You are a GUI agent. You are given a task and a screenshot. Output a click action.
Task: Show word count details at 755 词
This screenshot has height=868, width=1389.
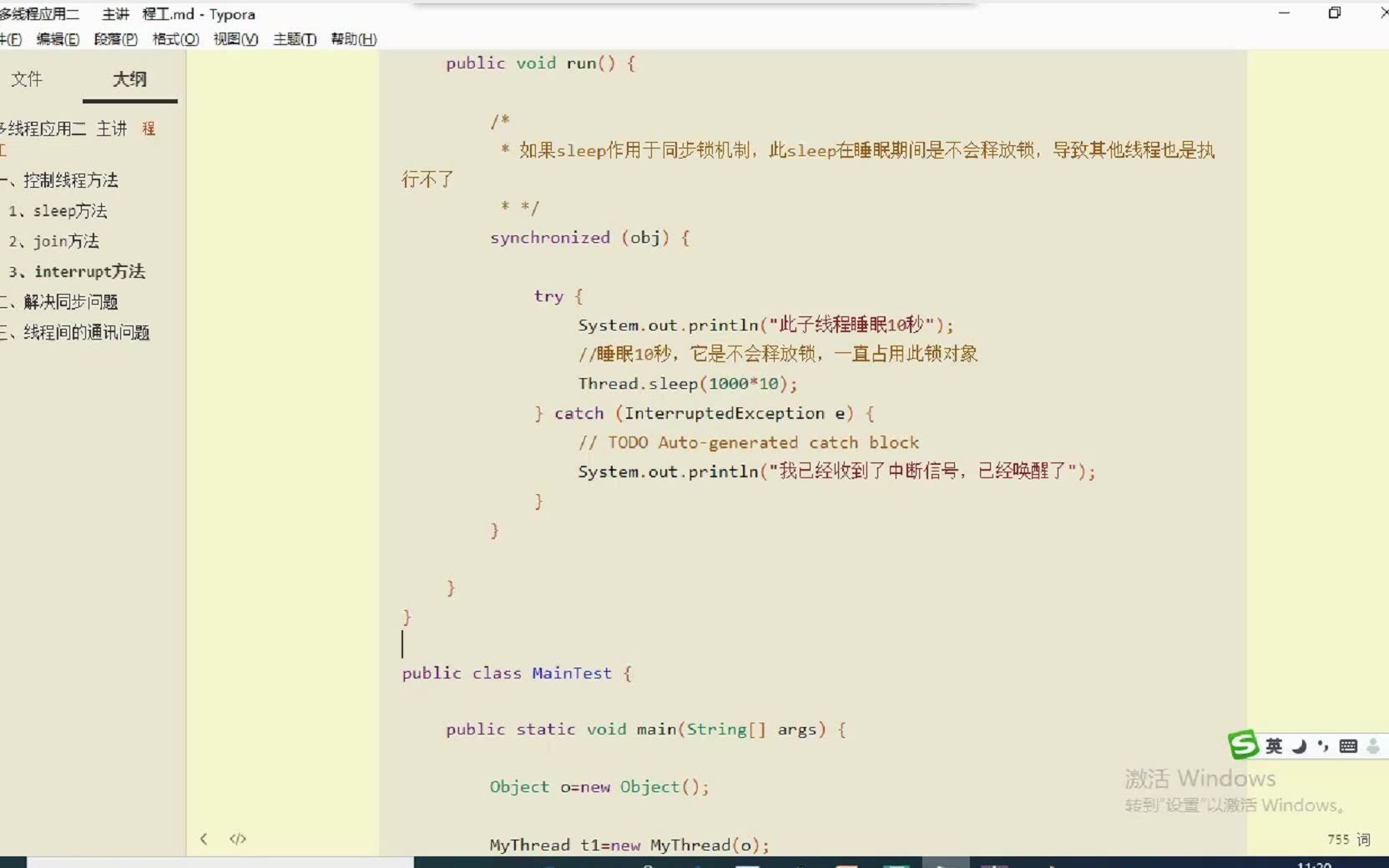(1349, 840)
